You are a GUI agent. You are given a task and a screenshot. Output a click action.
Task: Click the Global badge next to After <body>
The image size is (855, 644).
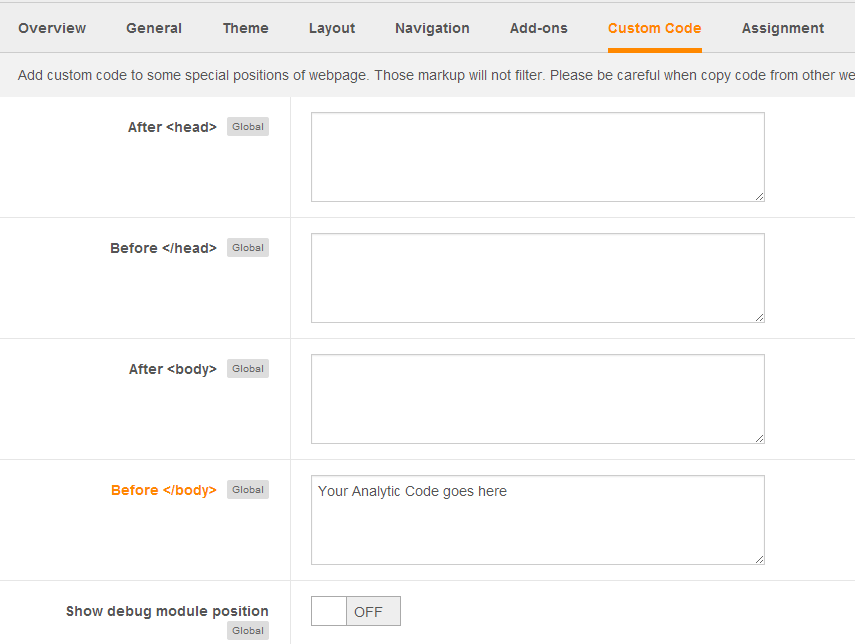pos(248,369)
